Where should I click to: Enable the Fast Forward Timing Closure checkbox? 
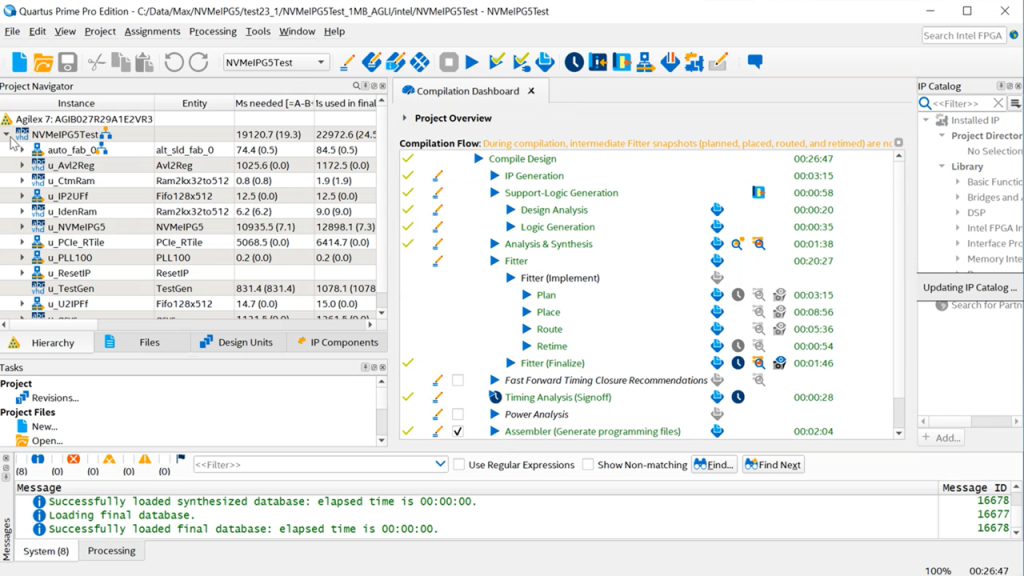coord(458,380)
